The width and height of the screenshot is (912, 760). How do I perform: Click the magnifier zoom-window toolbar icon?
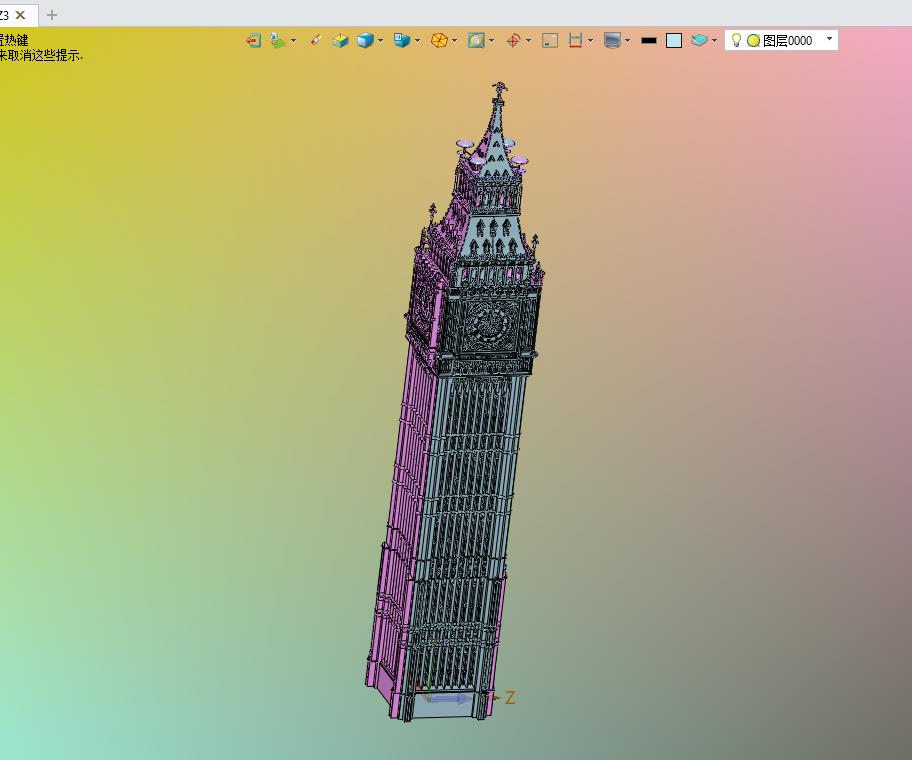(476, 40)
